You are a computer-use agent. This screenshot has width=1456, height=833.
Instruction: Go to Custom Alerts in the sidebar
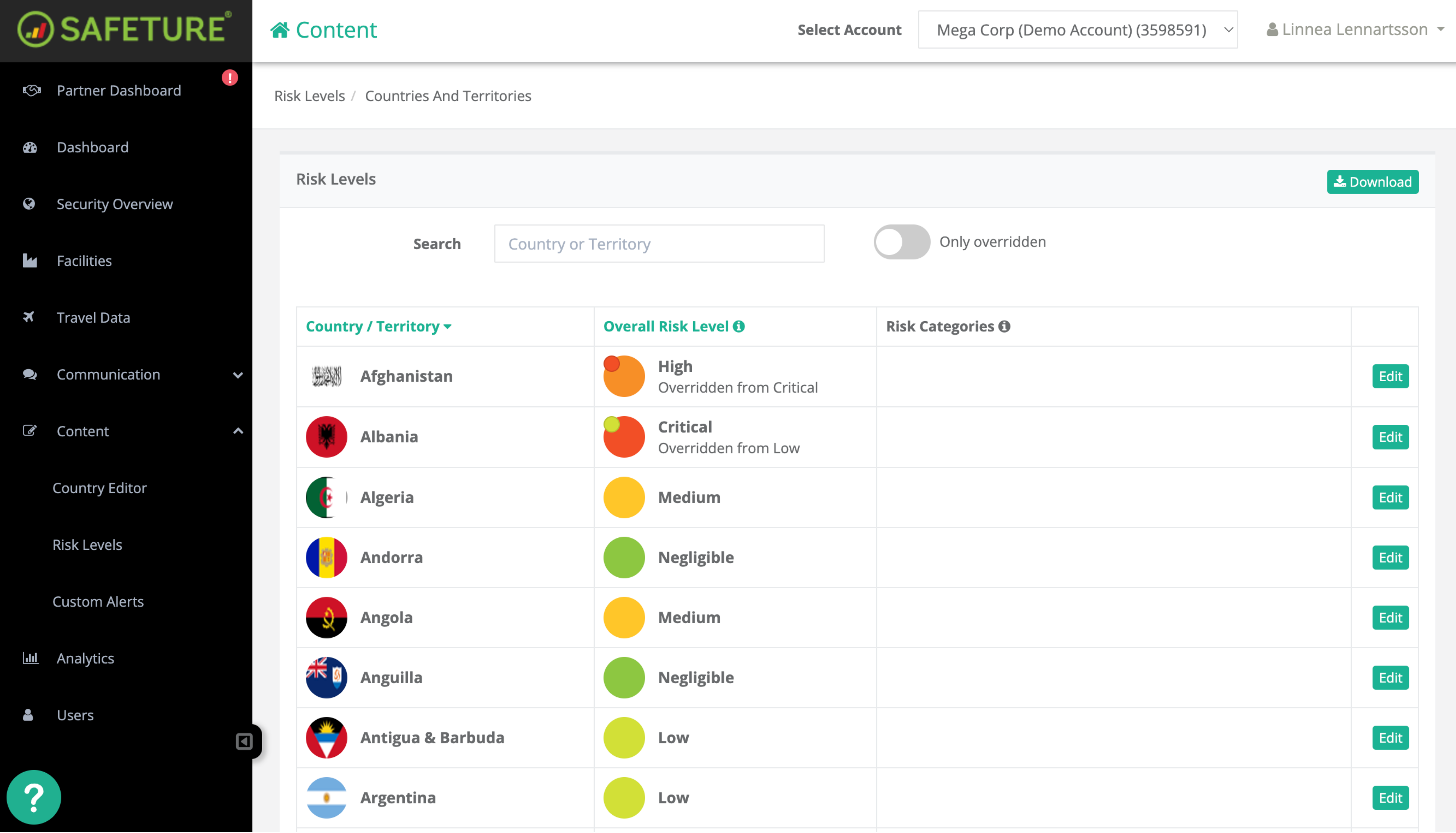[x=98, y=601]
